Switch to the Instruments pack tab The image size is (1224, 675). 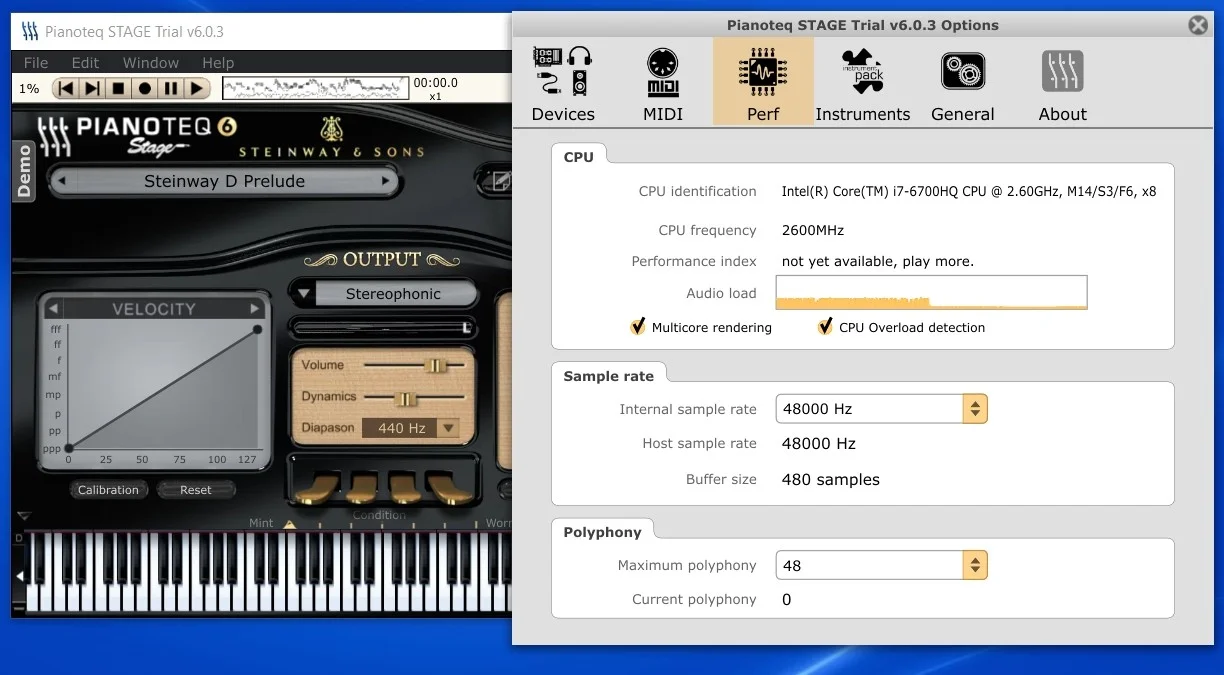pos(862,83)
